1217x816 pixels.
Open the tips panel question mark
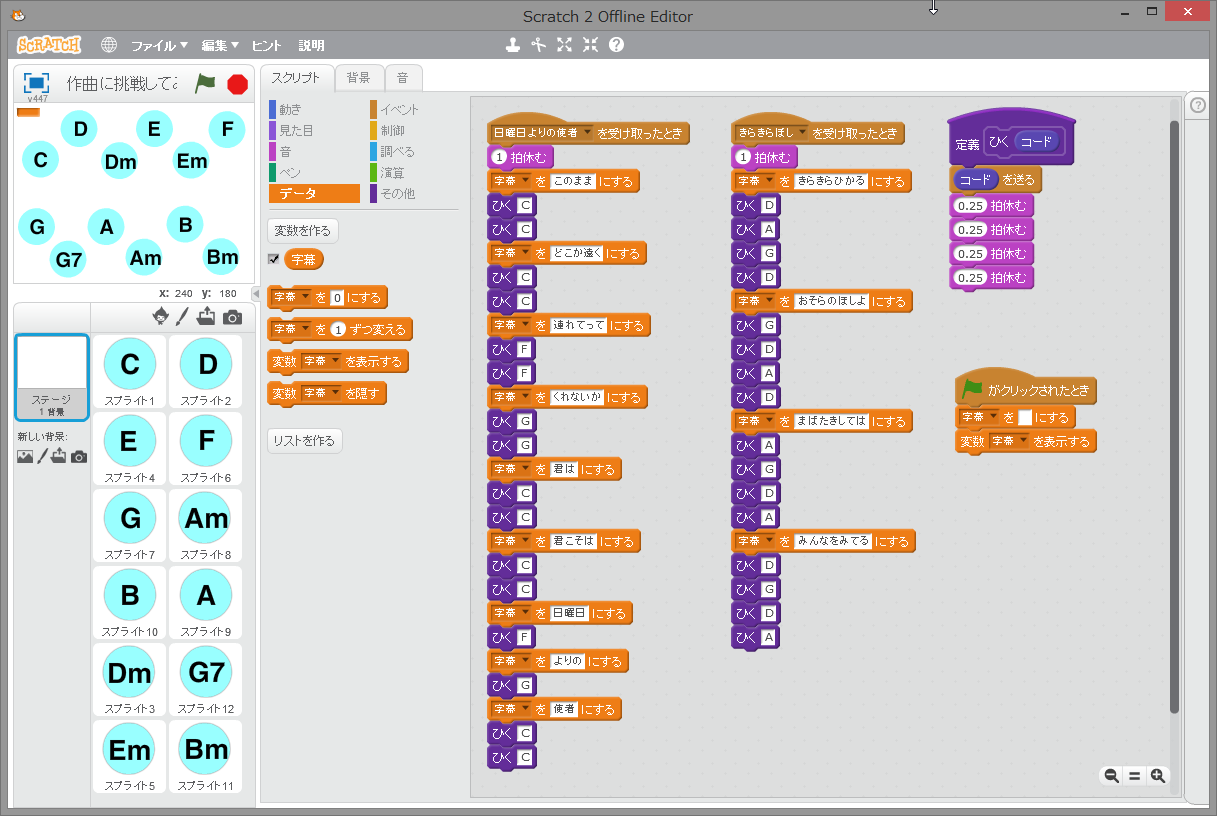pyautogui.click(x=1199, y=106)
